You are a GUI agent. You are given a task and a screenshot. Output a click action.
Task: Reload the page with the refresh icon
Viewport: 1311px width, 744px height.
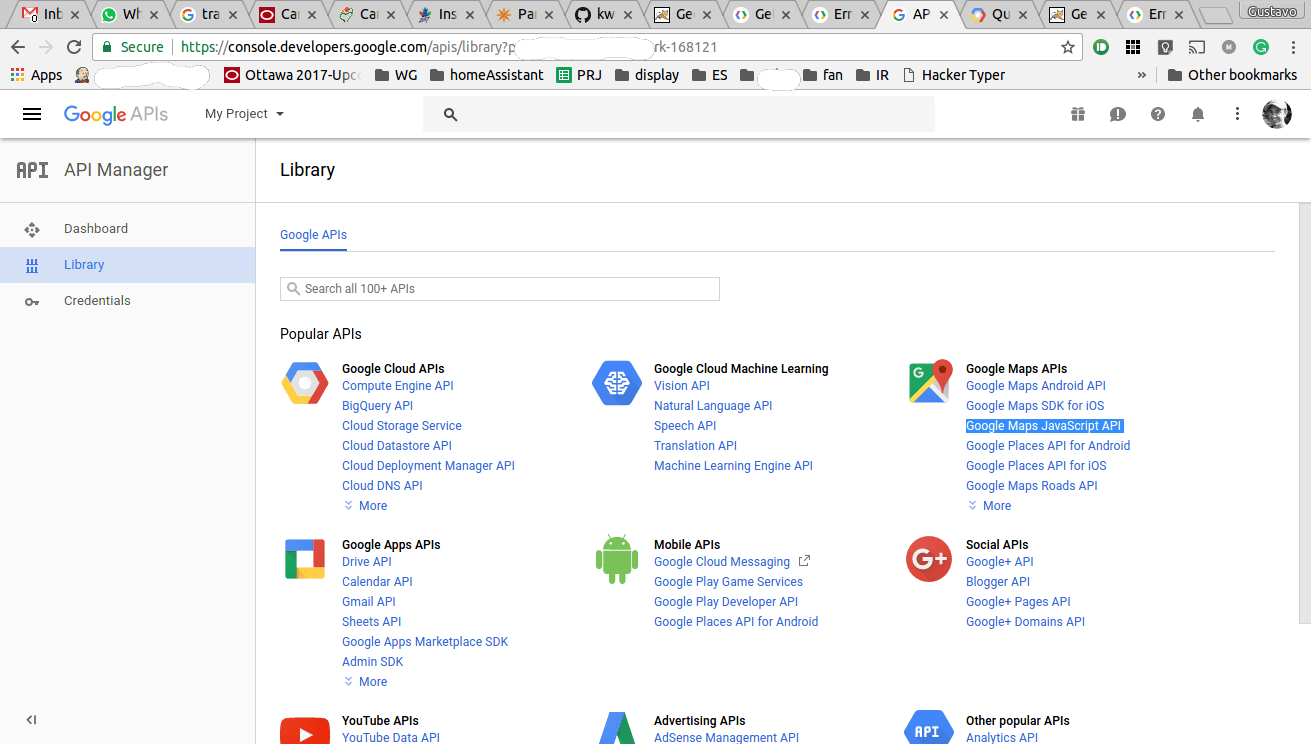point(73,47)
